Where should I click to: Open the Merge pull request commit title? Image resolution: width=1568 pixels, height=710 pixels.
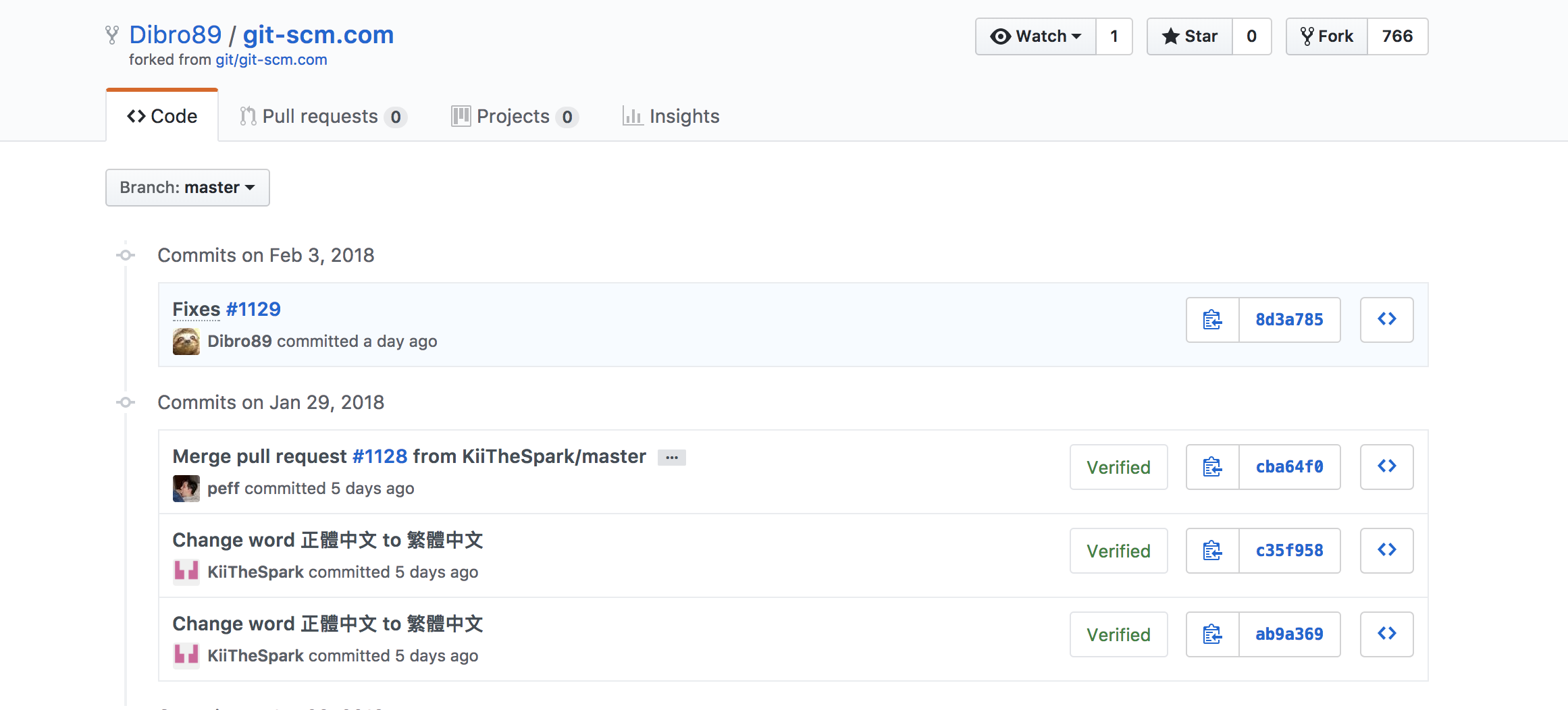tap(409, 456)
